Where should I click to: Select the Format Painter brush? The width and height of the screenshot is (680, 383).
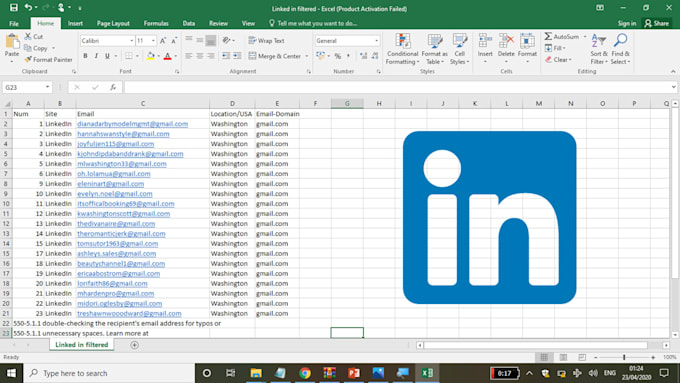[48, 60]
